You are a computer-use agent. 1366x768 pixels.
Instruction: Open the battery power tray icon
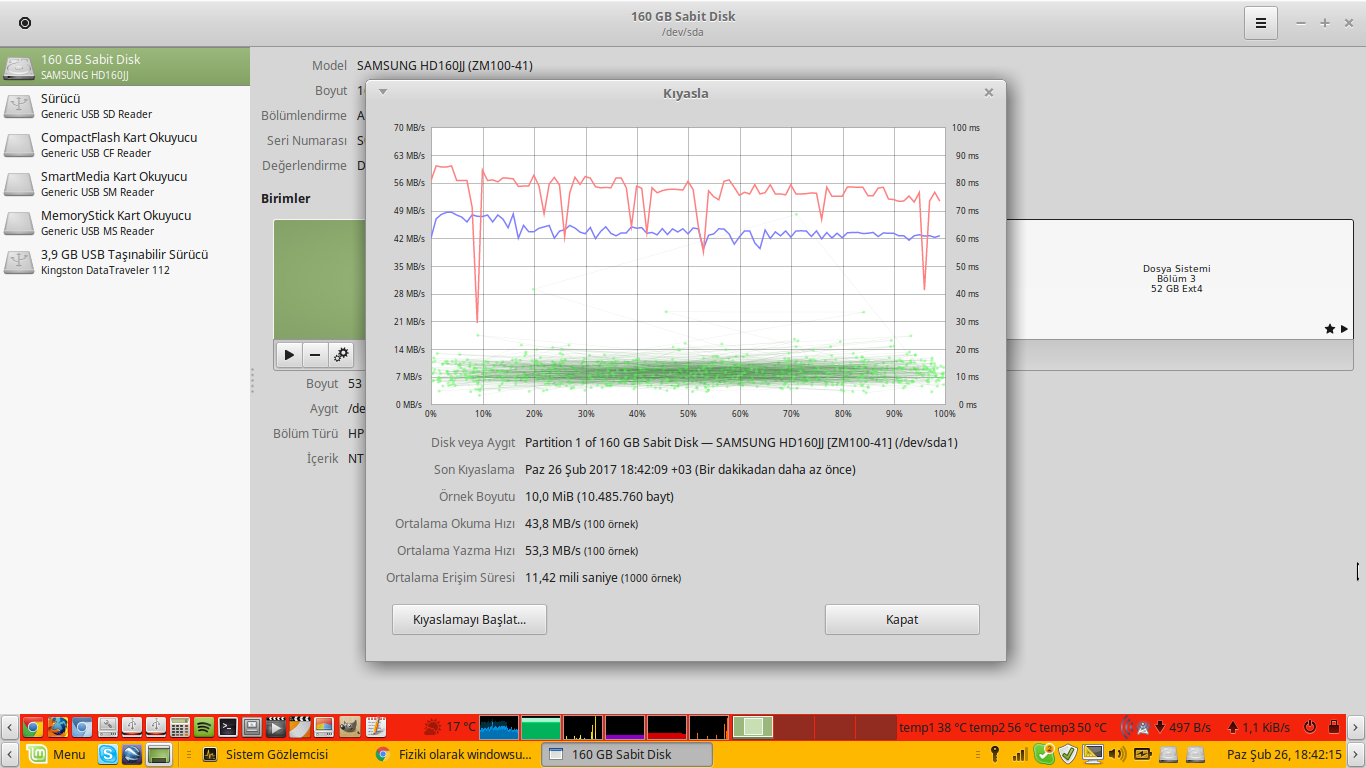click(1143, 754)
